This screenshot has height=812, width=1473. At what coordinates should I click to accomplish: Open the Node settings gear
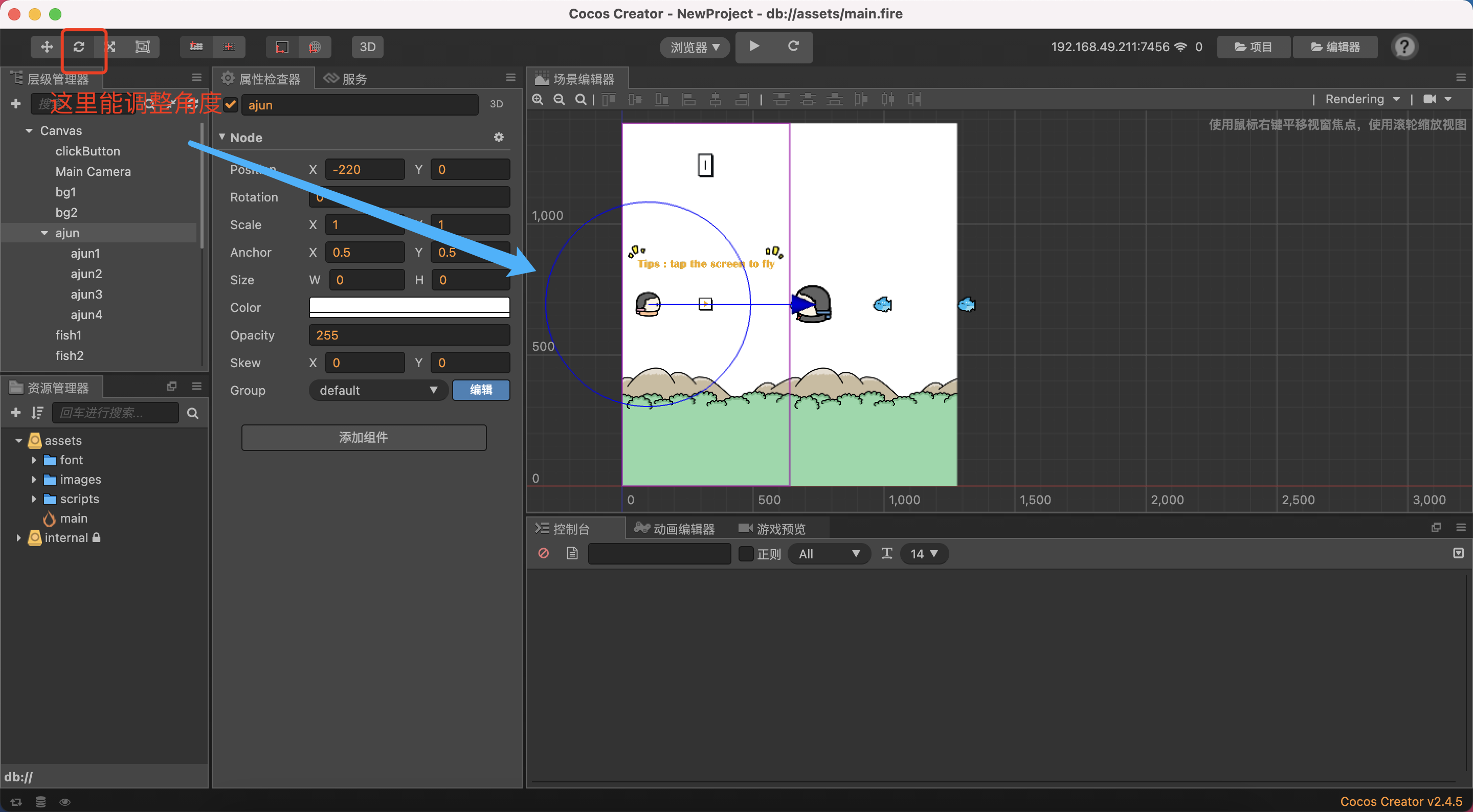coord(499,137)
